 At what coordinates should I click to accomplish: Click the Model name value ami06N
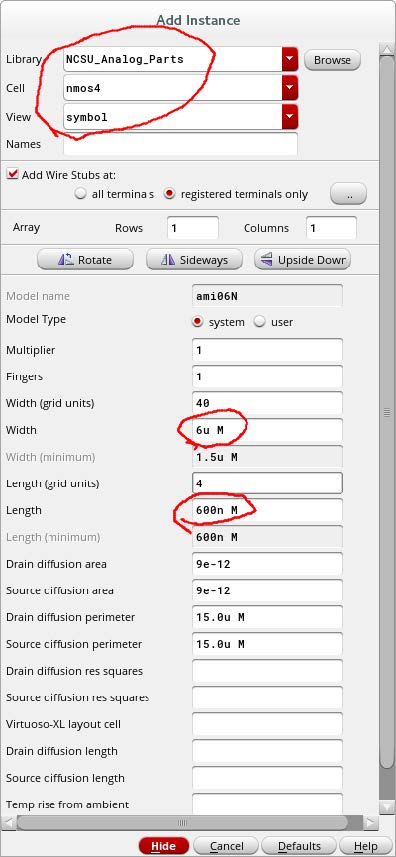[268, 296]
